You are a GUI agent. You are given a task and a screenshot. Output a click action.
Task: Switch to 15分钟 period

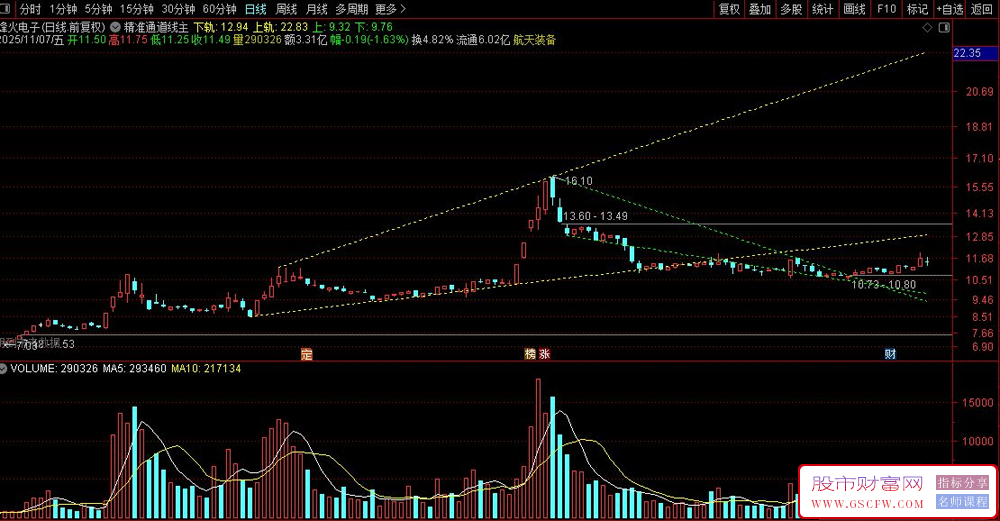(136, 10)
